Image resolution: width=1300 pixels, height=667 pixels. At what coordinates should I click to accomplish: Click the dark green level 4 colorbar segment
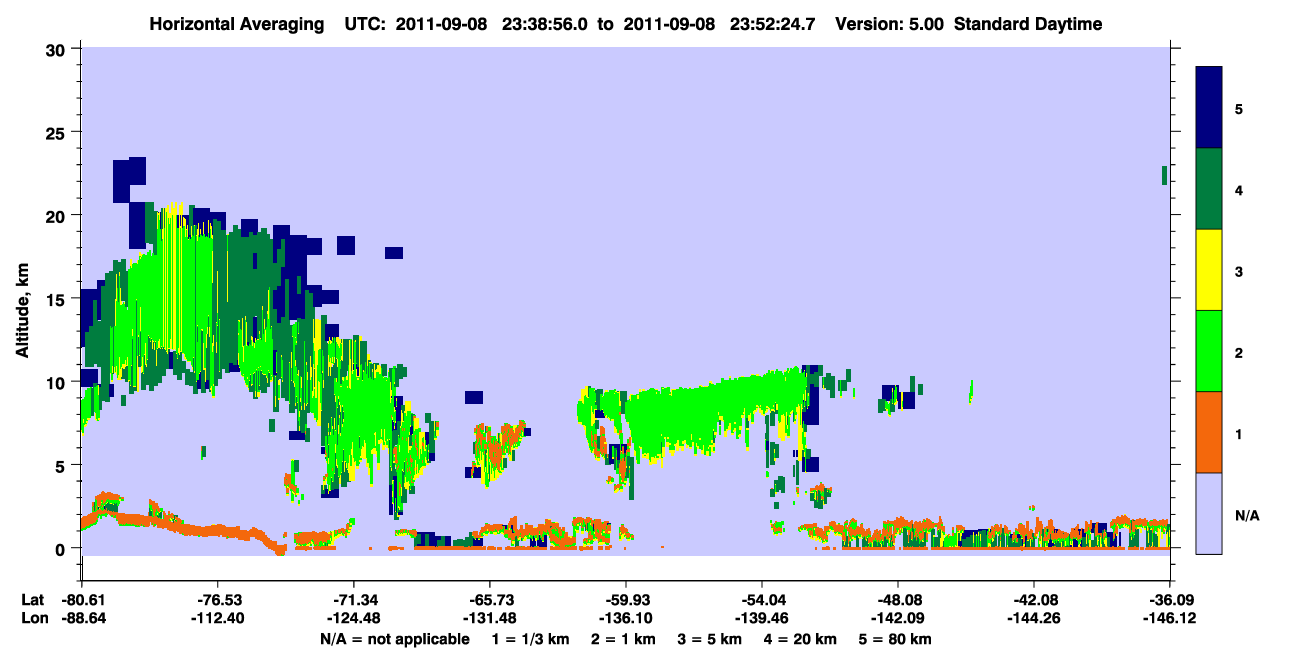point(1209,189)
